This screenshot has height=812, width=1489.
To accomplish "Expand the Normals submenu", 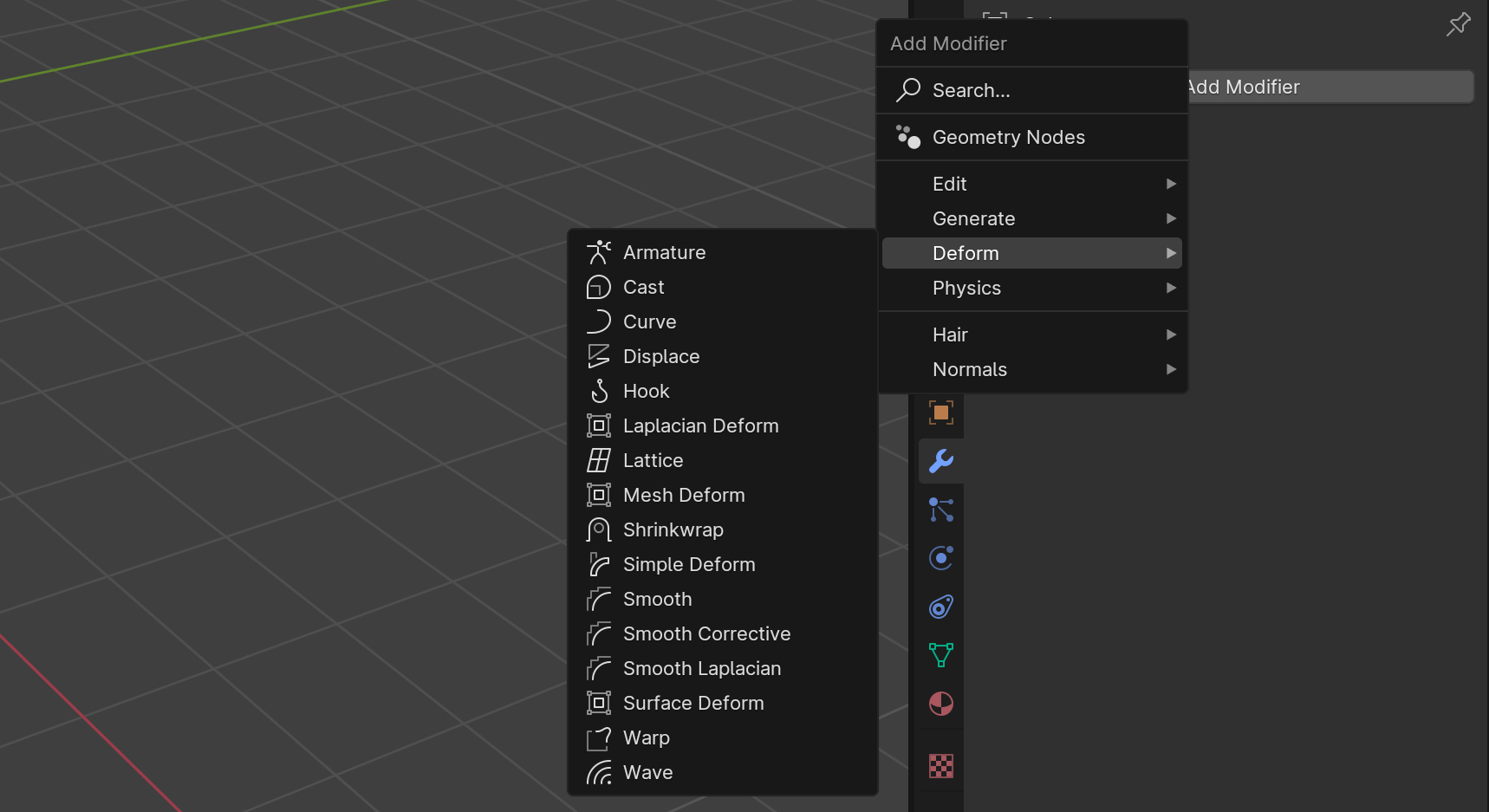I will (x=1032, y=369).
